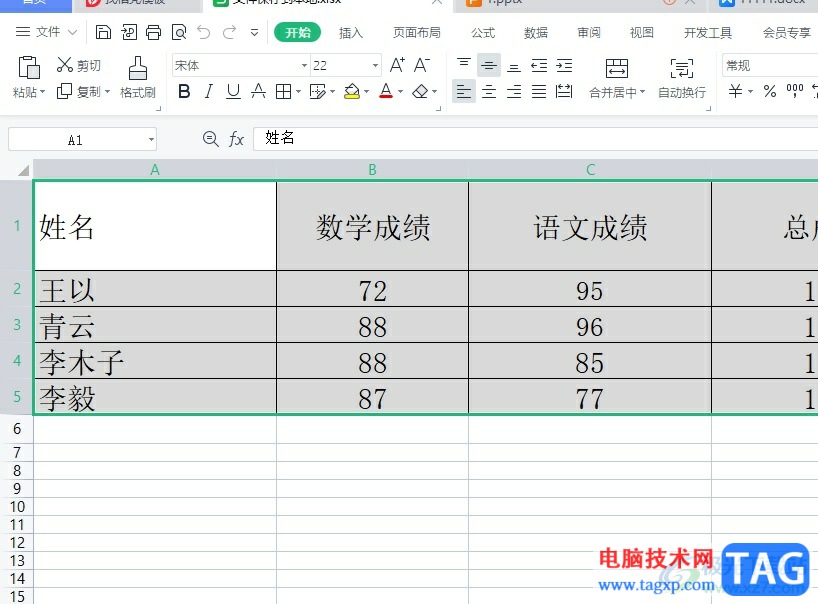Screen dimensions: 818x604
Task: Decrease font size with A- icon
Action: point(422,65)
